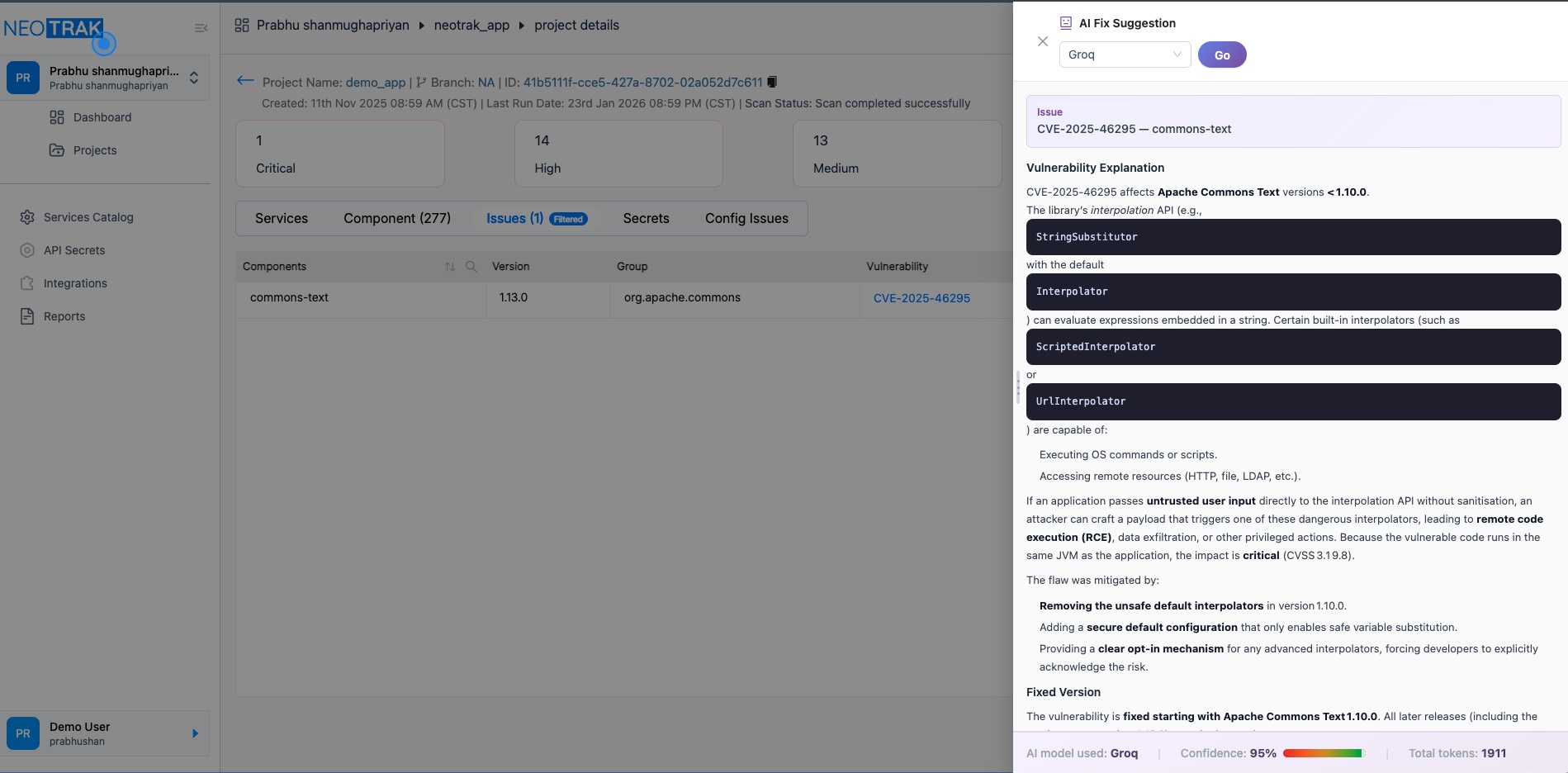The image size is (1568, 773).
Task: Select Projects in the sidebar
Action: point(94,150)
